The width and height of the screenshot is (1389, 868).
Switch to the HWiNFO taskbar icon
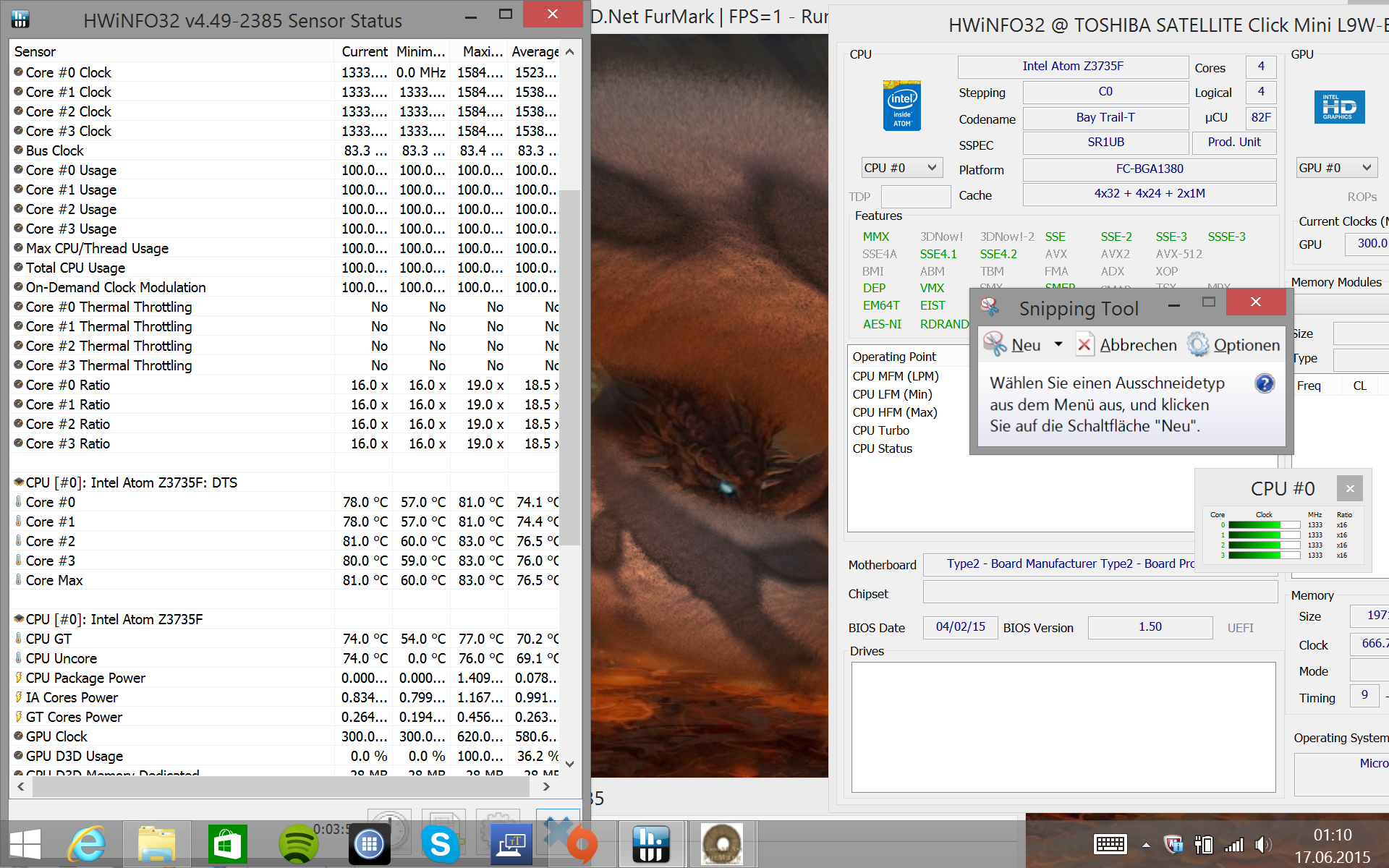coord(650,844)
